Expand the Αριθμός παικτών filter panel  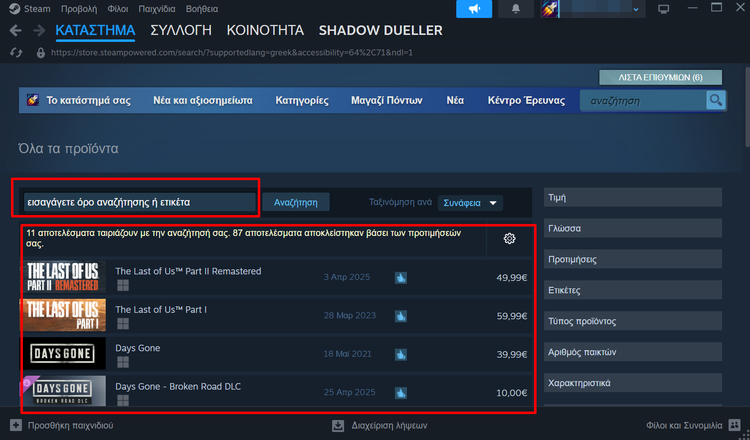[x=633, y=352]
